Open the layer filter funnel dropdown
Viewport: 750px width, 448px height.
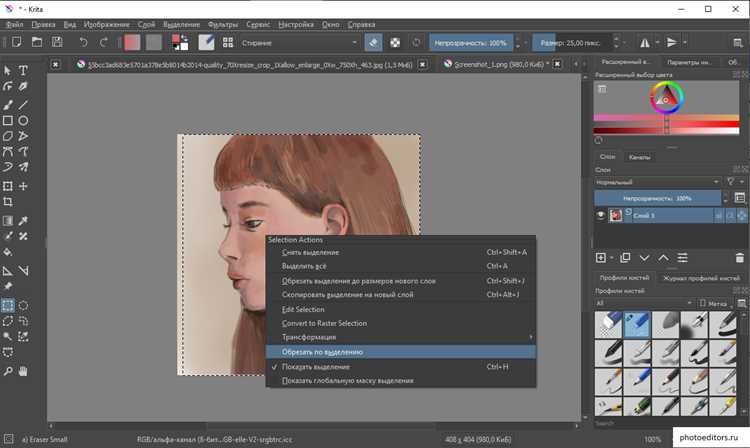(x=734, y=182)
